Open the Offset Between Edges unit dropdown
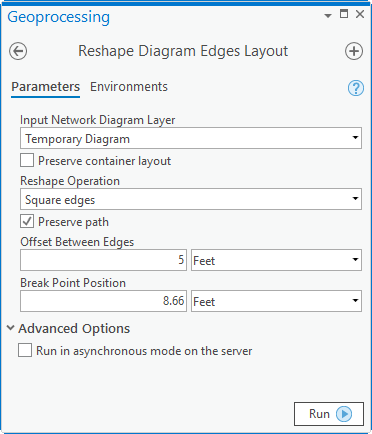Screen dimensions: 372x434 tap(276, 260)
